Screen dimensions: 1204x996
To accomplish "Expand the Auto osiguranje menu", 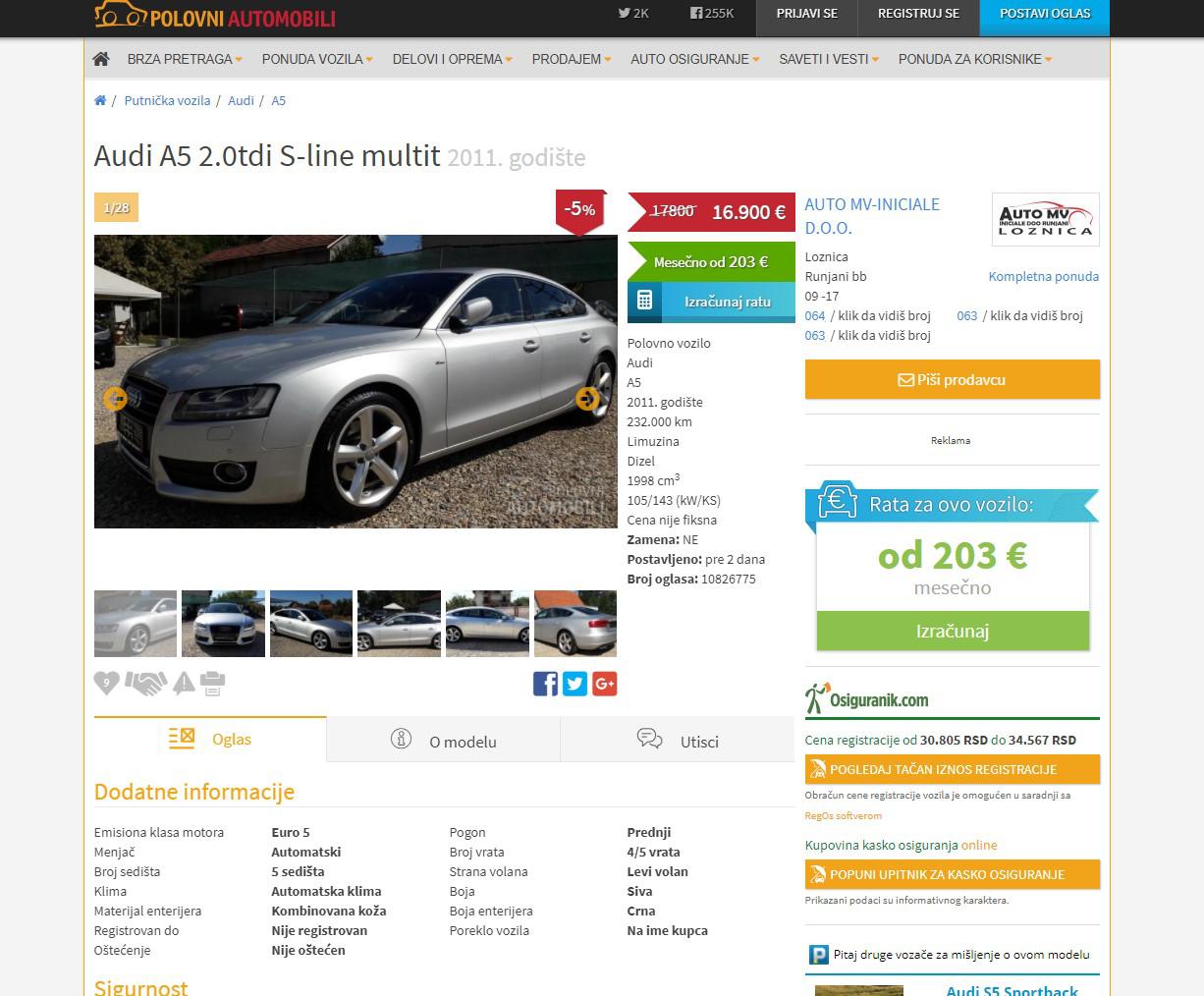I will pos(695,59).
